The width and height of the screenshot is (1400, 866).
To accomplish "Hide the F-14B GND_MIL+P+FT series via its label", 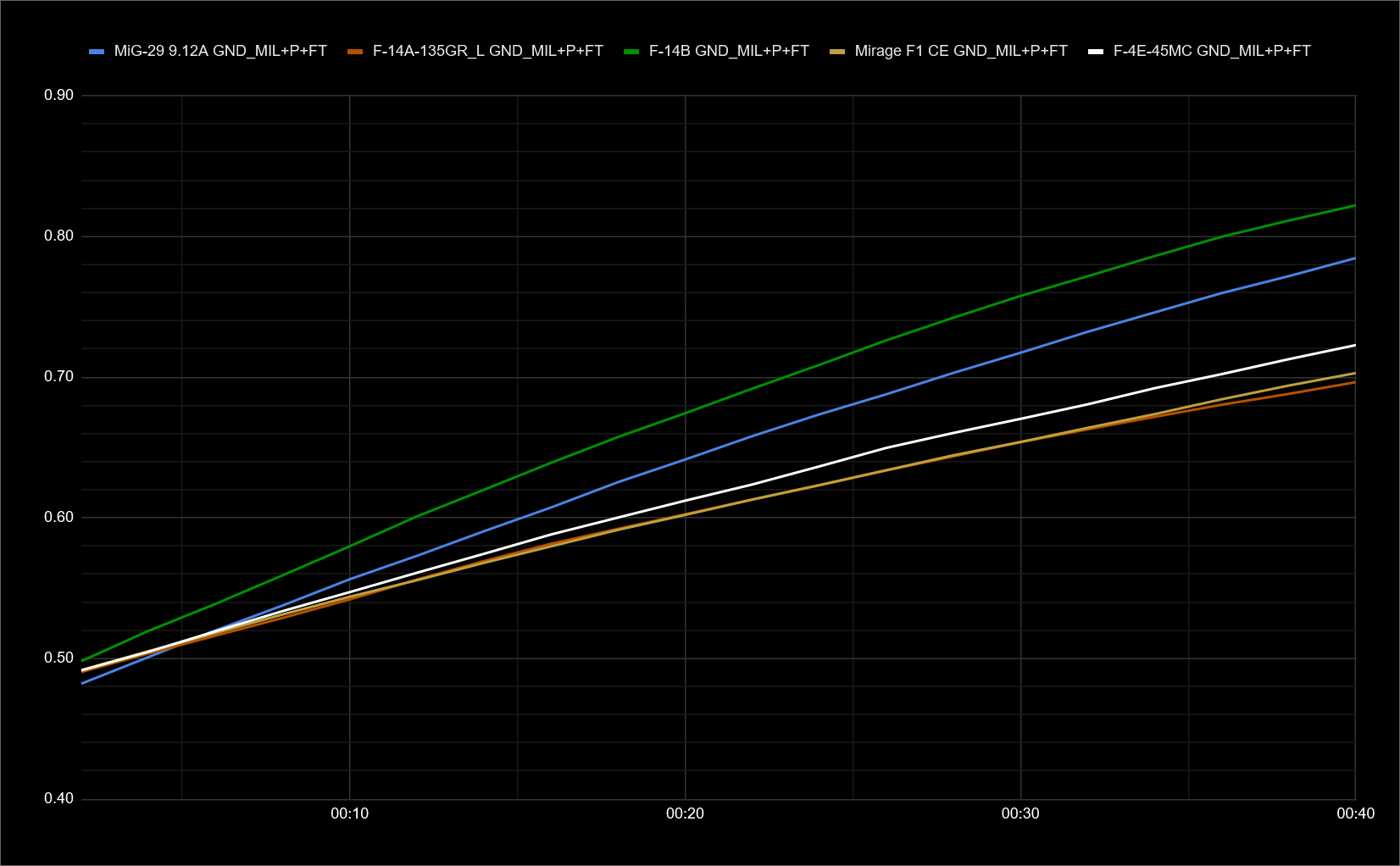I will tap(729, 51).
